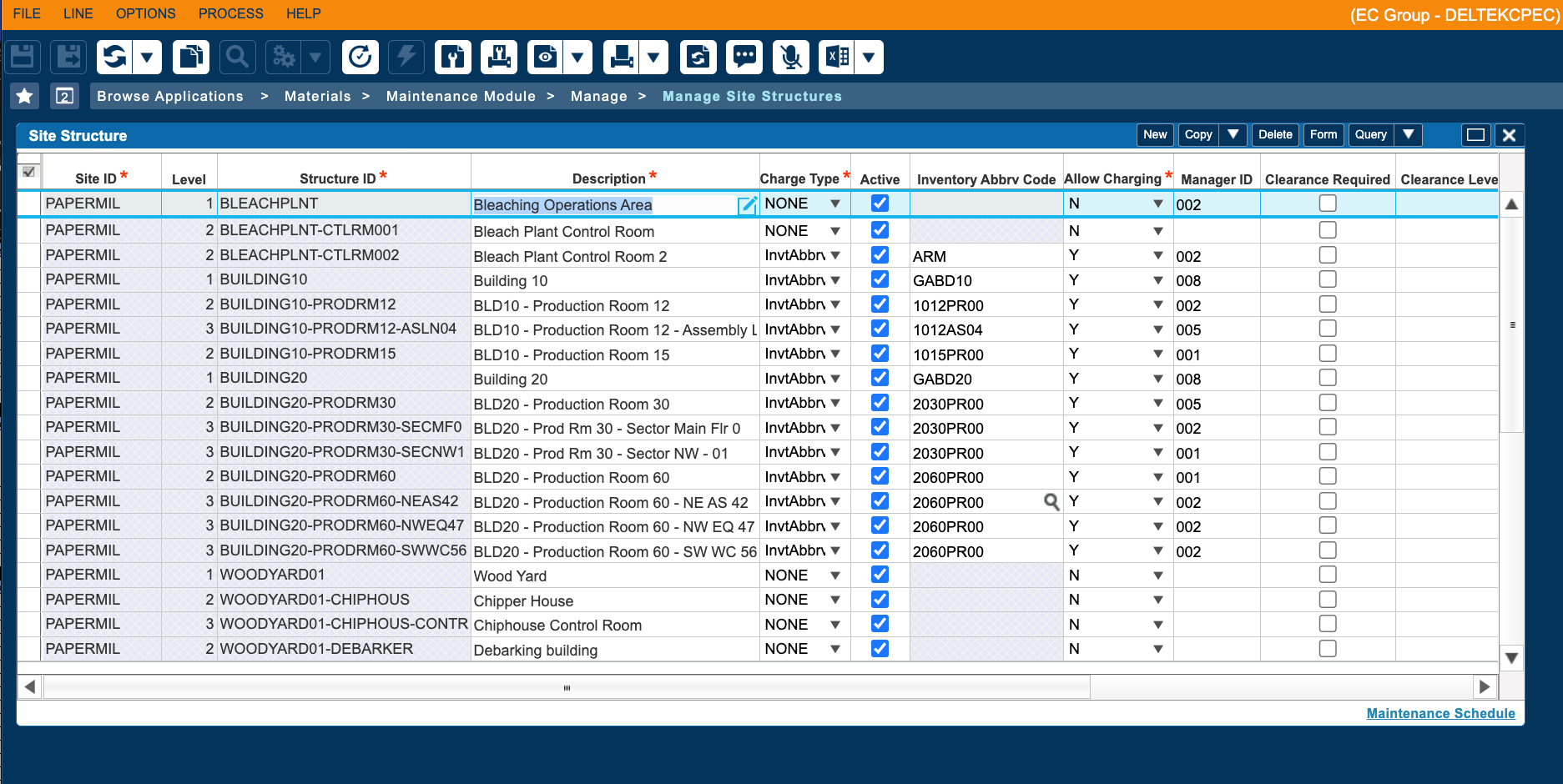
Task: Click the Bleaching Operations Area description field
Action: pyautogui.click(x=614, y=204)
